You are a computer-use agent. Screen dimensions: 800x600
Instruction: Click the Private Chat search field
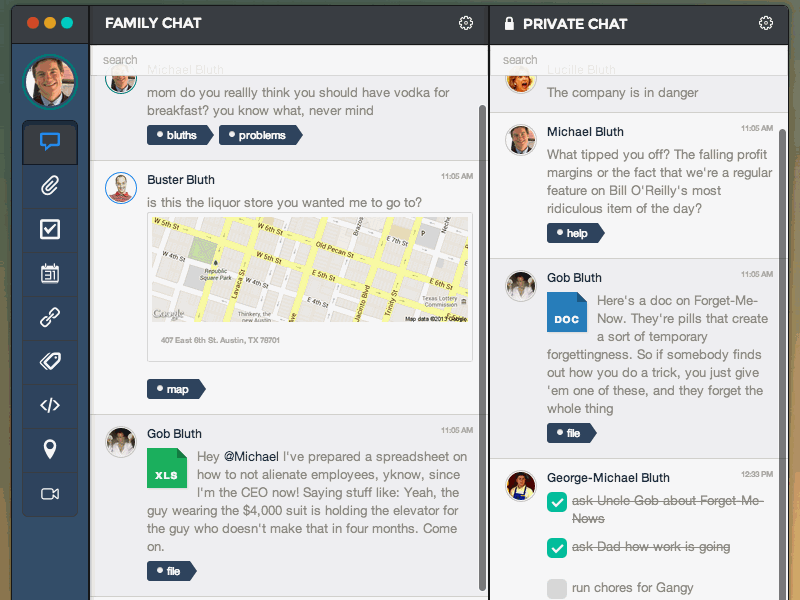(x=639, y=60)
